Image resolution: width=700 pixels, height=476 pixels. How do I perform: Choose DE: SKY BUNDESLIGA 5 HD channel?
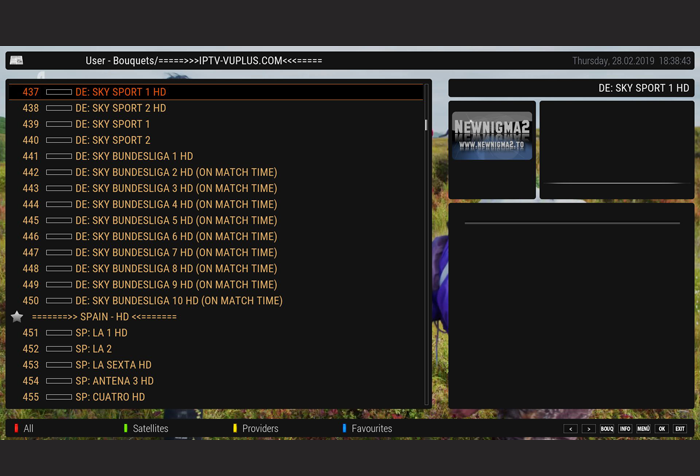coord(216,221)
